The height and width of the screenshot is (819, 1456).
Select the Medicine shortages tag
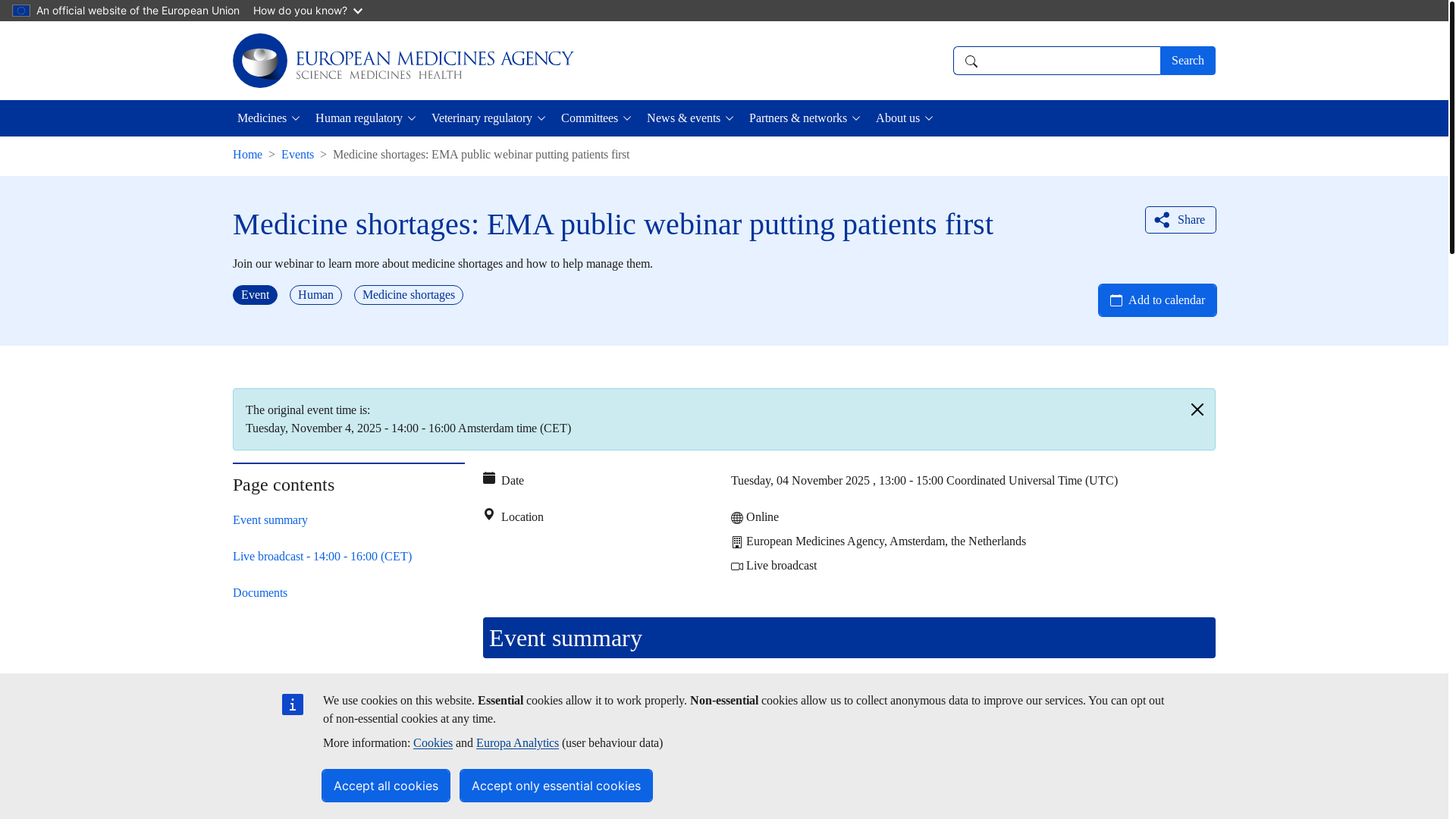(409, 295)
